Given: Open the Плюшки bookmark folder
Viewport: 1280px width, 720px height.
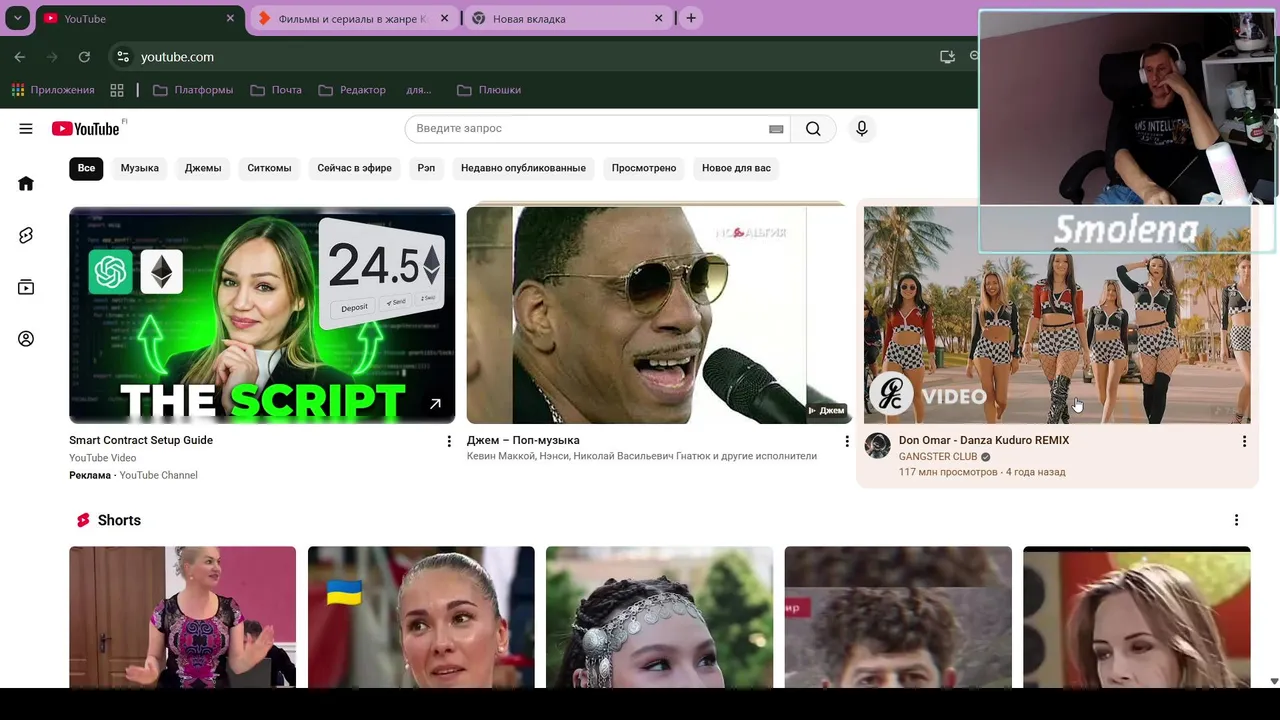Looking at the screenshot, I should coord(489,90).
